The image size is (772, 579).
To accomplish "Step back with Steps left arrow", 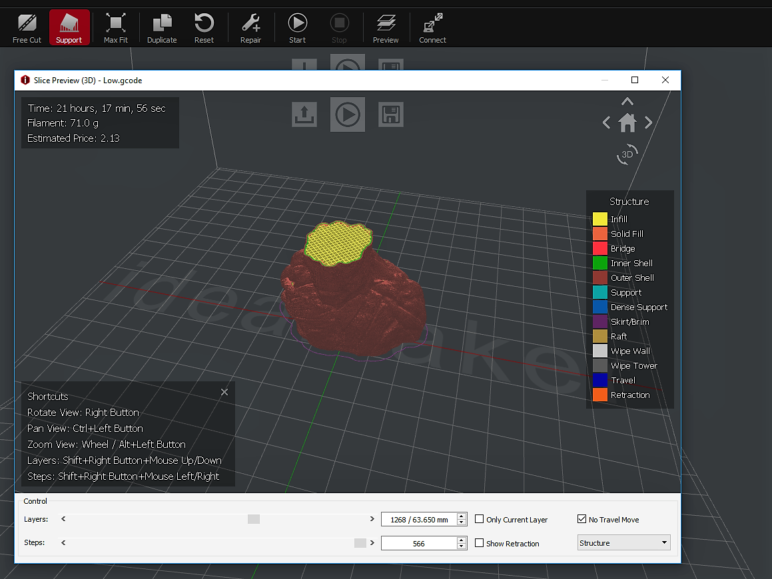I will (x=63, y=543).
